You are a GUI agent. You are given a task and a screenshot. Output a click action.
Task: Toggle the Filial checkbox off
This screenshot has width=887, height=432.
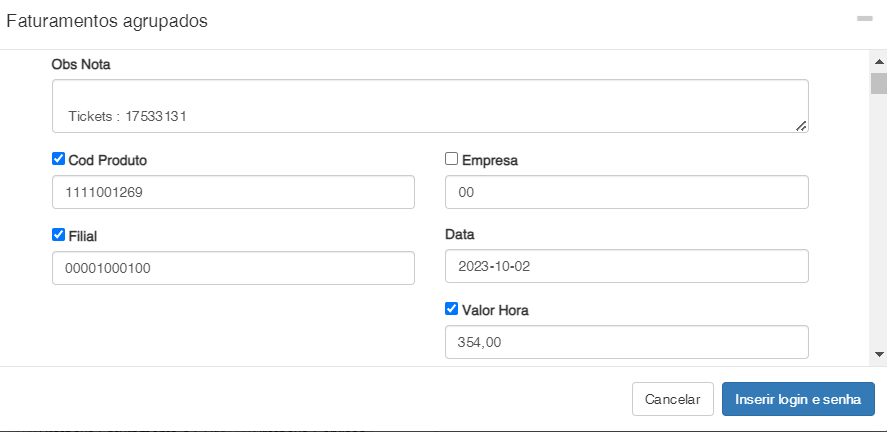point(59,234)
